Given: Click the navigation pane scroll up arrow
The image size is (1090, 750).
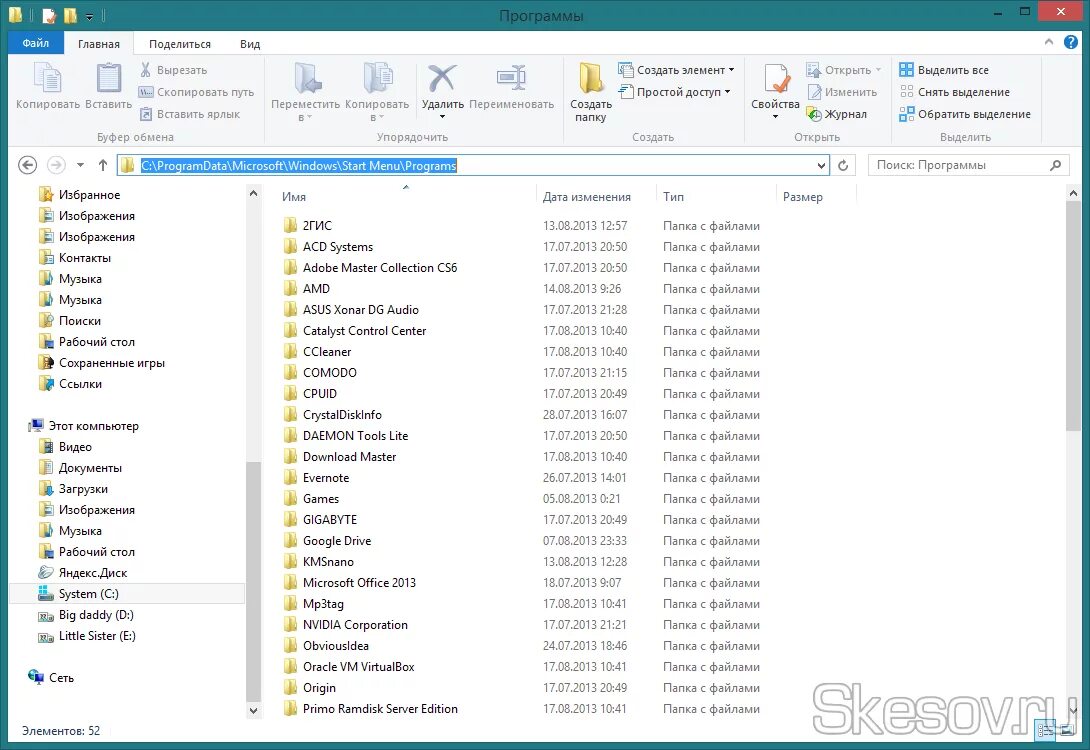Looking at the screenshot, I should click(253, 193).
